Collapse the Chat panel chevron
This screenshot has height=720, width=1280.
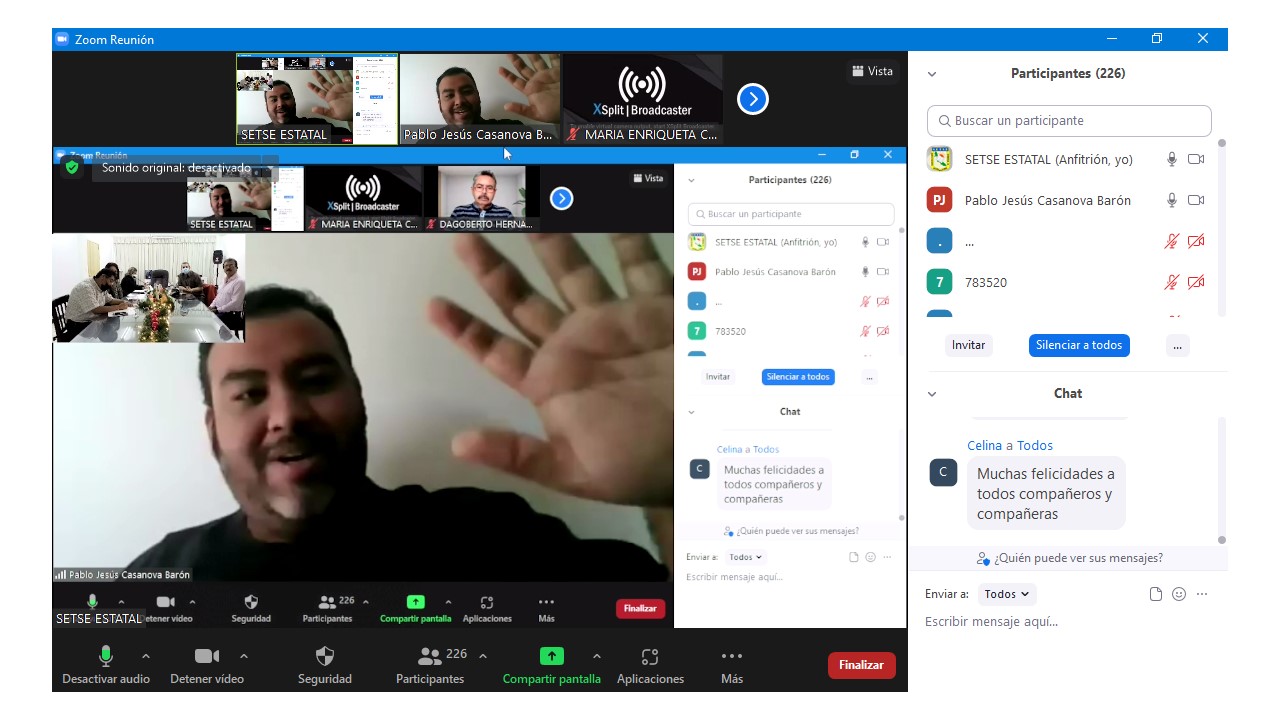point(932,394)
